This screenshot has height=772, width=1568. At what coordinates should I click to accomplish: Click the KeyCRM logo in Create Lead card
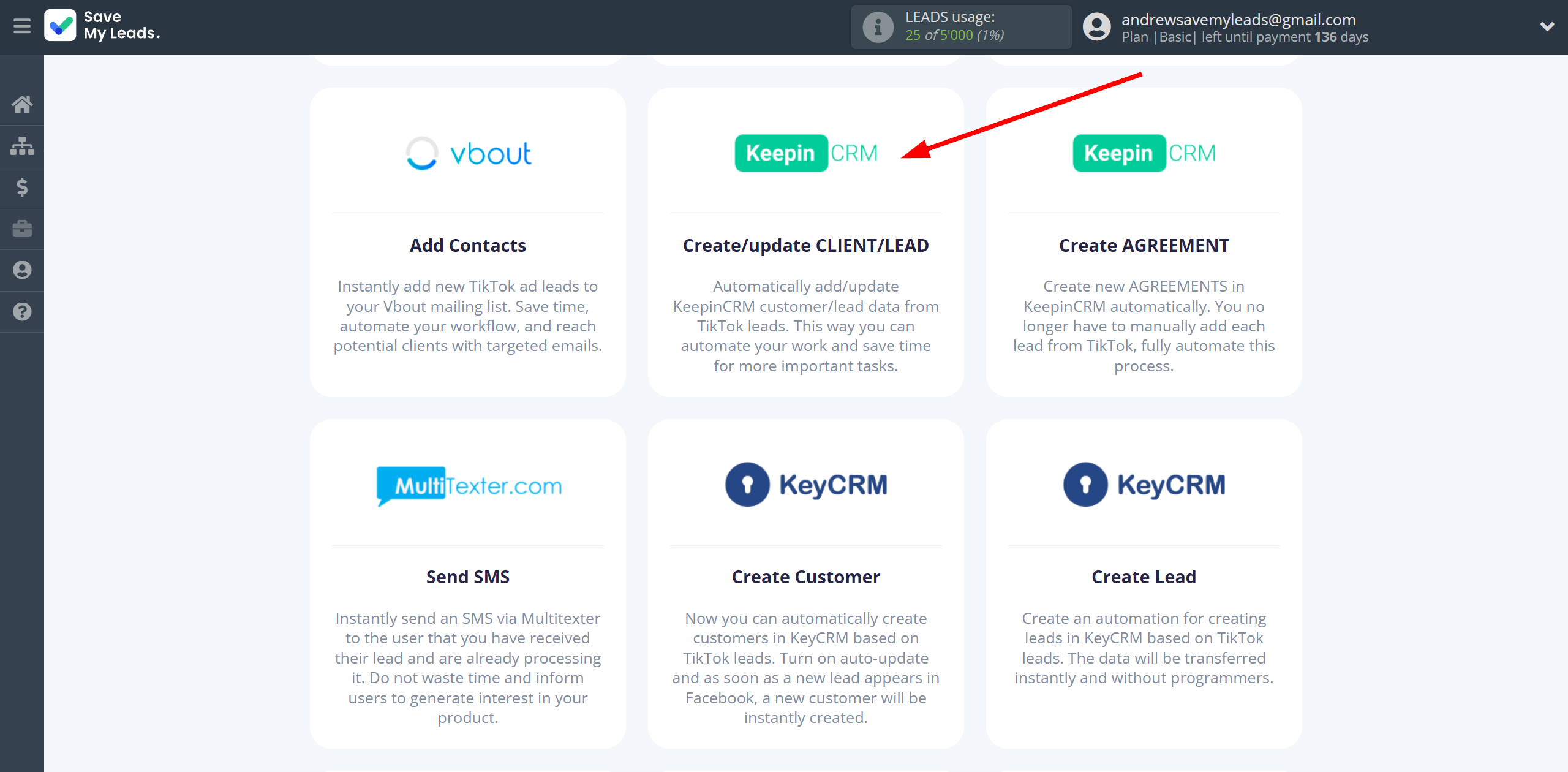(1144, 485)
